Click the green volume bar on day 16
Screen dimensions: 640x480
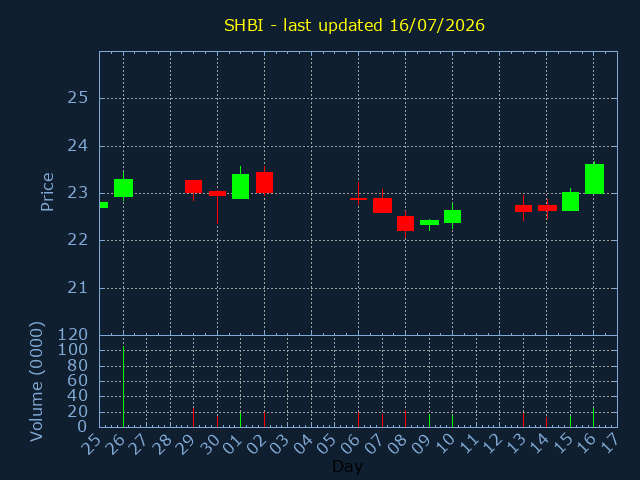point(593,416)
